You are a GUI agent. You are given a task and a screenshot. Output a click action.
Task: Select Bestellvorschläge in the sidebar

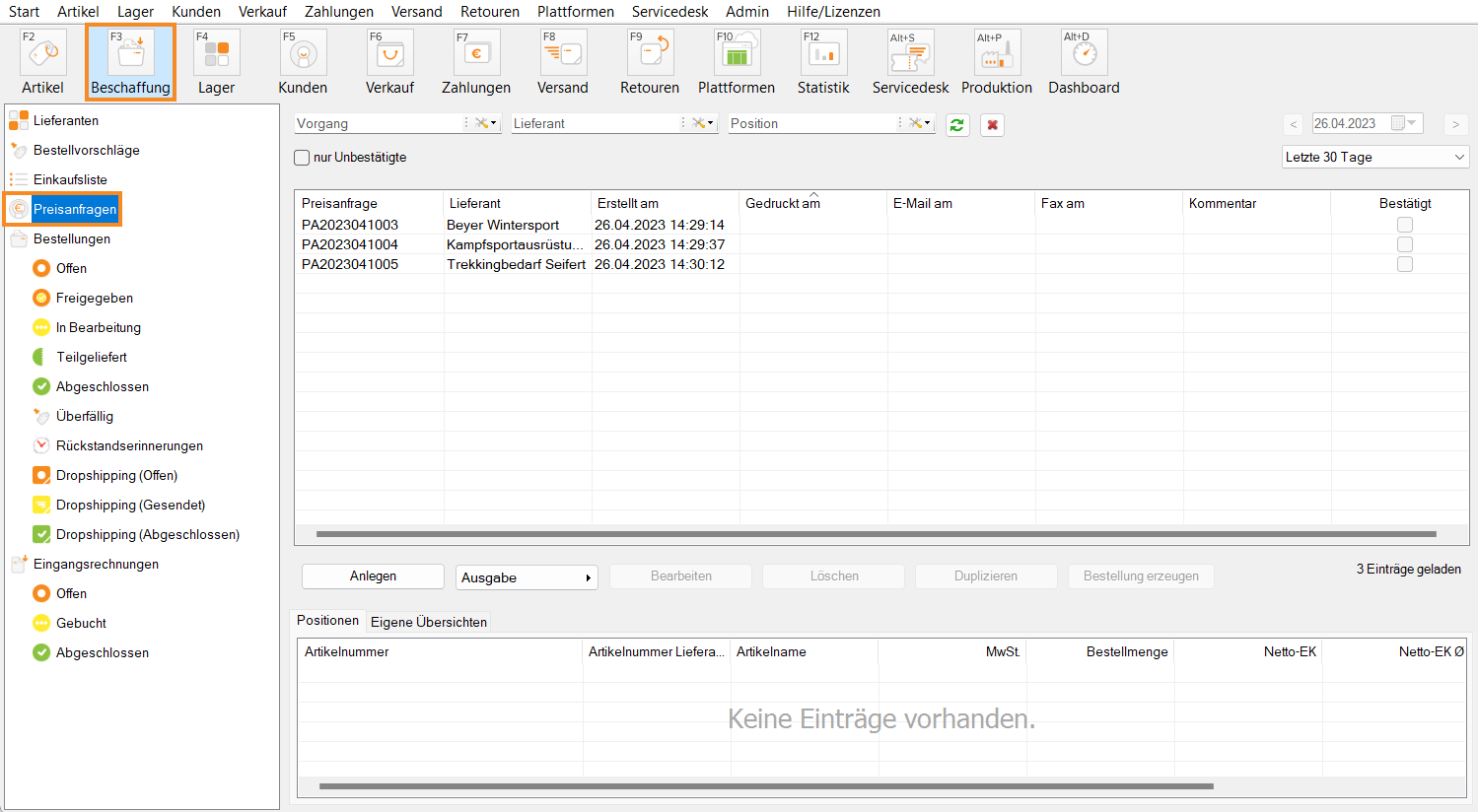(x=86, y=150)
